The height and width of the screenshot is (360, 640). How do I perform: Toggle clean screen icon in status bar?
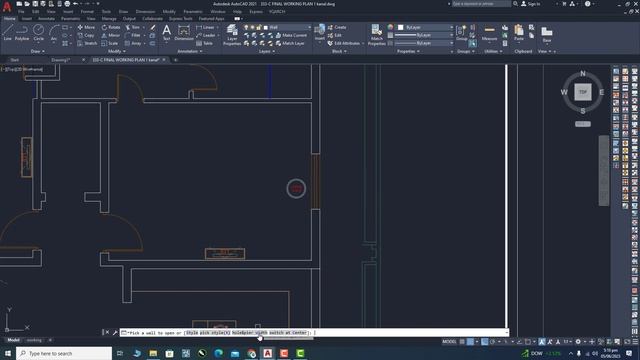(627, 342)
